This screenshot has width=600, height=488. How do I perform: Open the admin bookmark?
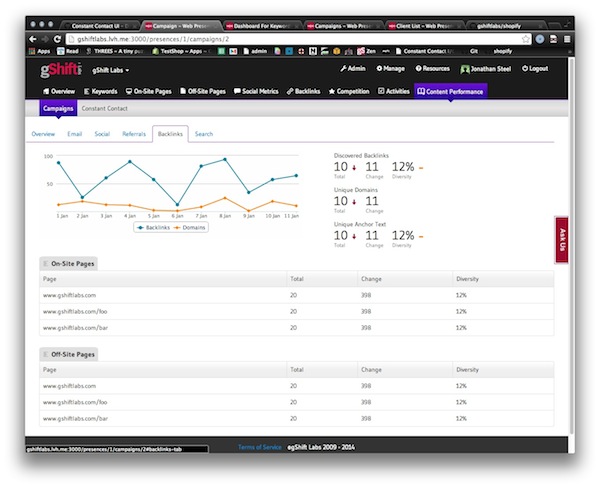coord(255,51)
